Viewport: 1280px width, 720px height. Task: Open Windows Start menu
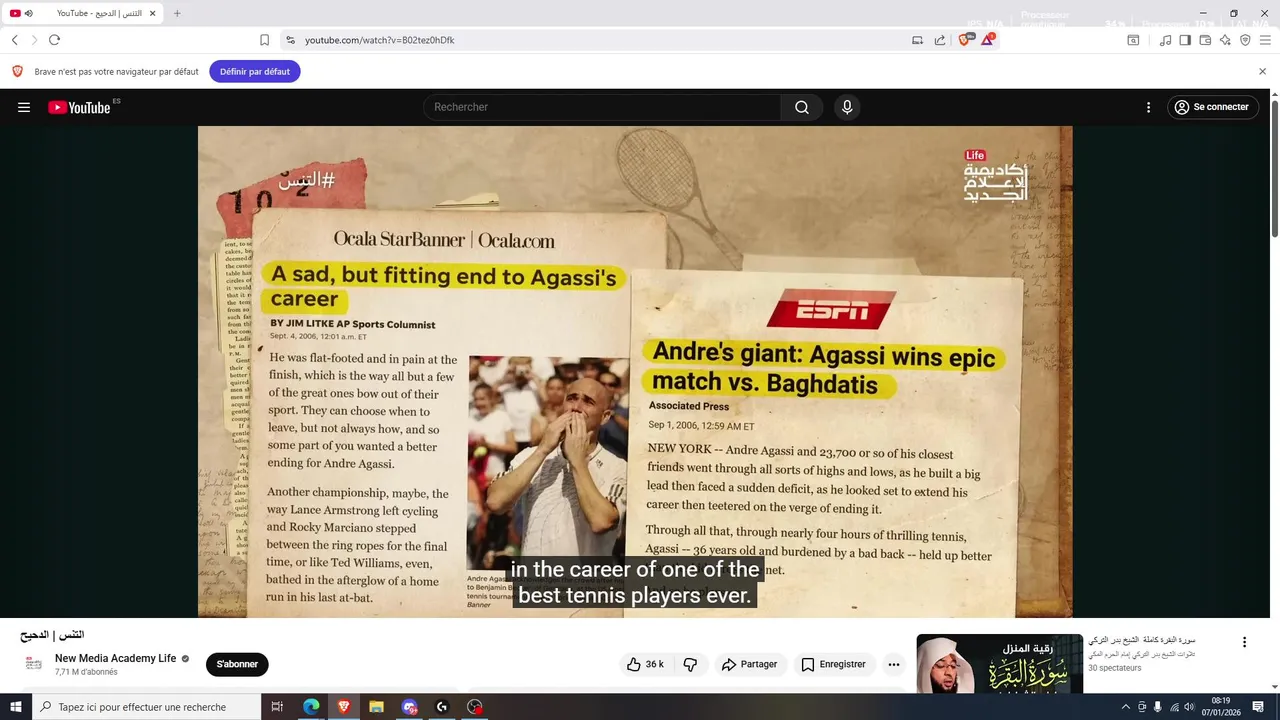[15, 706]
